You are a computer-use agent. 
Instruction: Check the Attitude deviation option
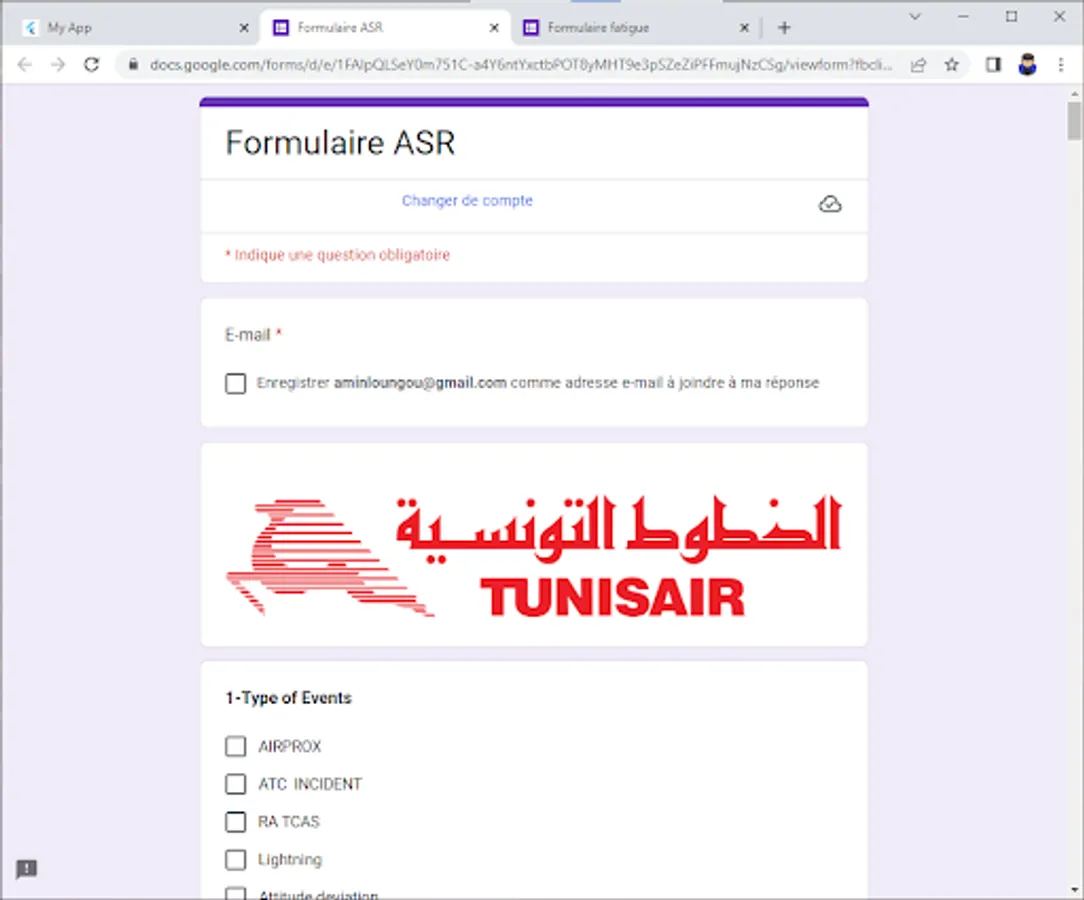[236, 894]
